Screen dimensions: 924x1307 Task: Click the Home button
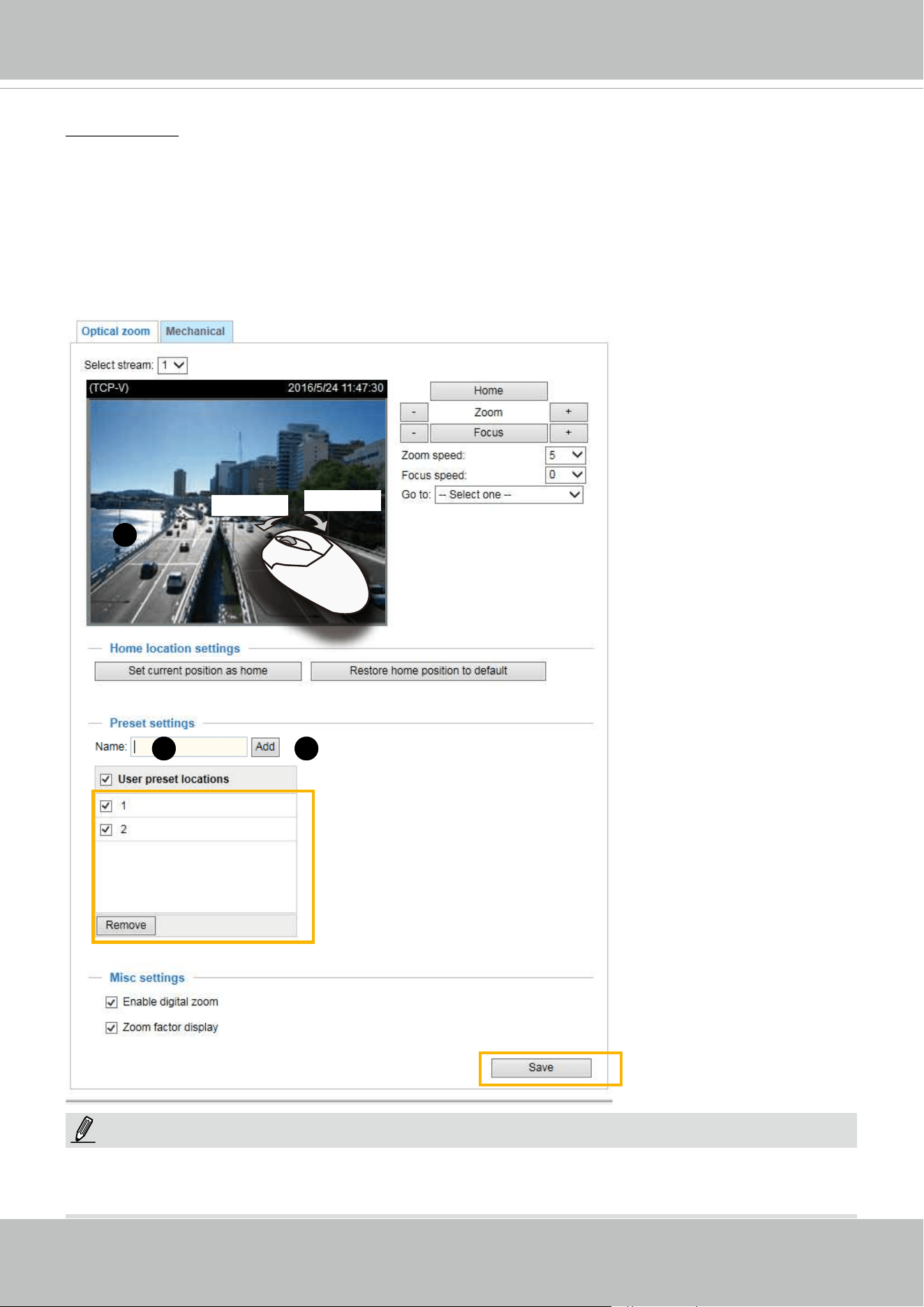coord(489,391)
